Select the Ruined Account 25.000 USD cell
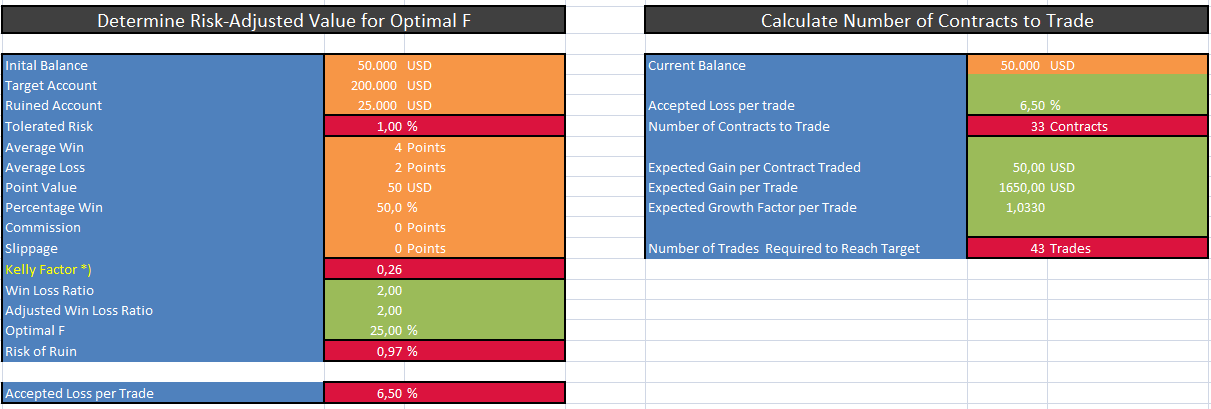 coord(444,105)
